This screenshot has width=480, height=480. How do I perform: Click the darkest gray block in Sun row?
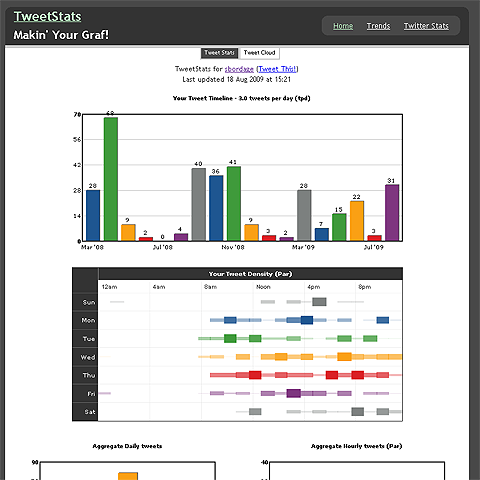(319, 302)
